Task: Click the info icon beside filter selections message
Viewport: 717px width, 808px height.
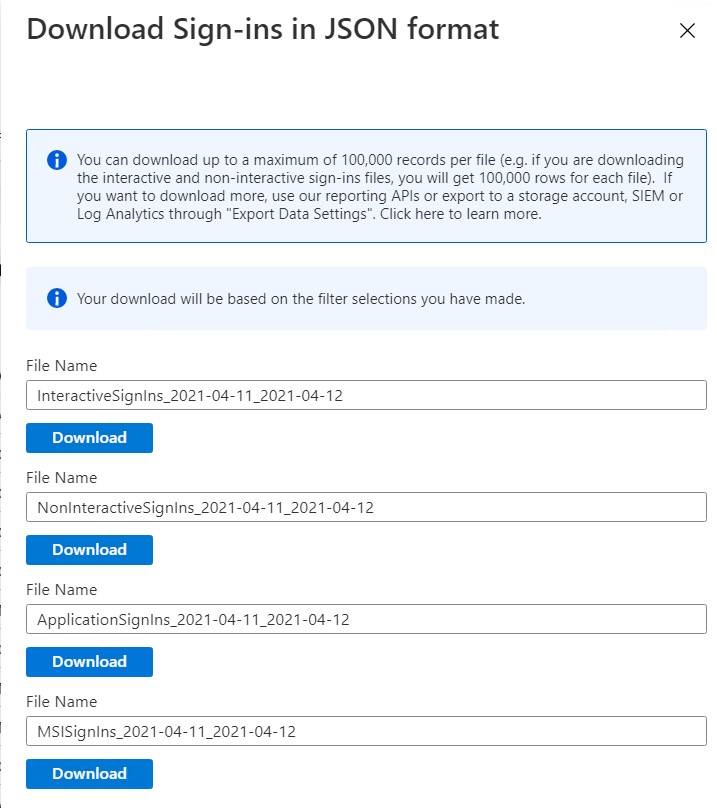Action: [57, 298]
